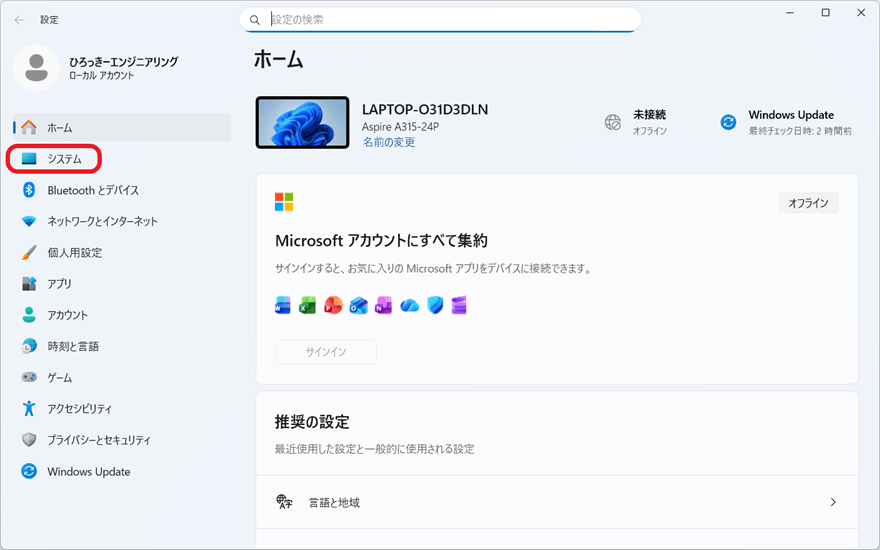Select システム in the left navigation
This screenshot has height=550, width=880.
[x=64, y=159]
